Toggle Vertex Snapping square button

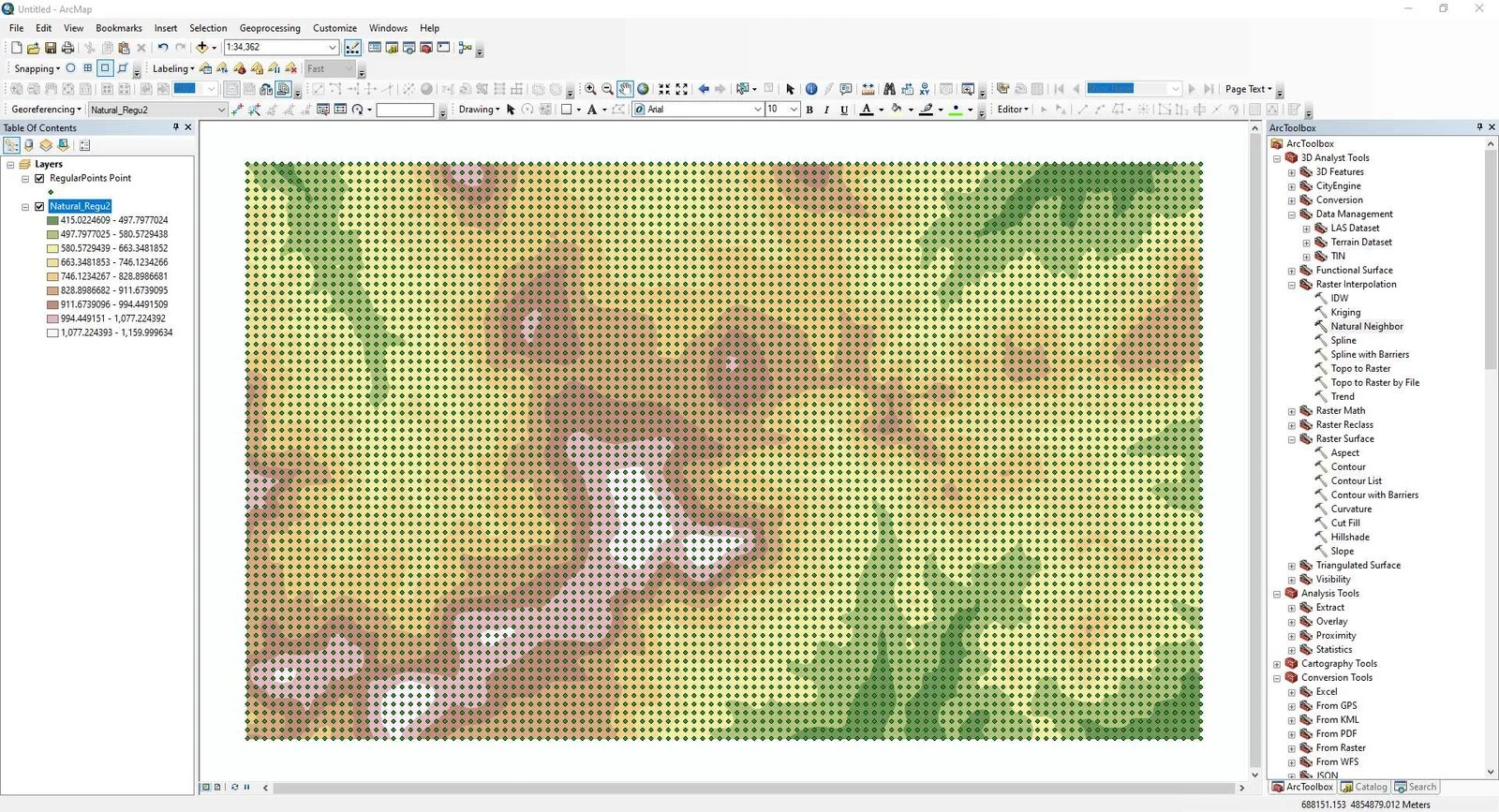(105, 68)
